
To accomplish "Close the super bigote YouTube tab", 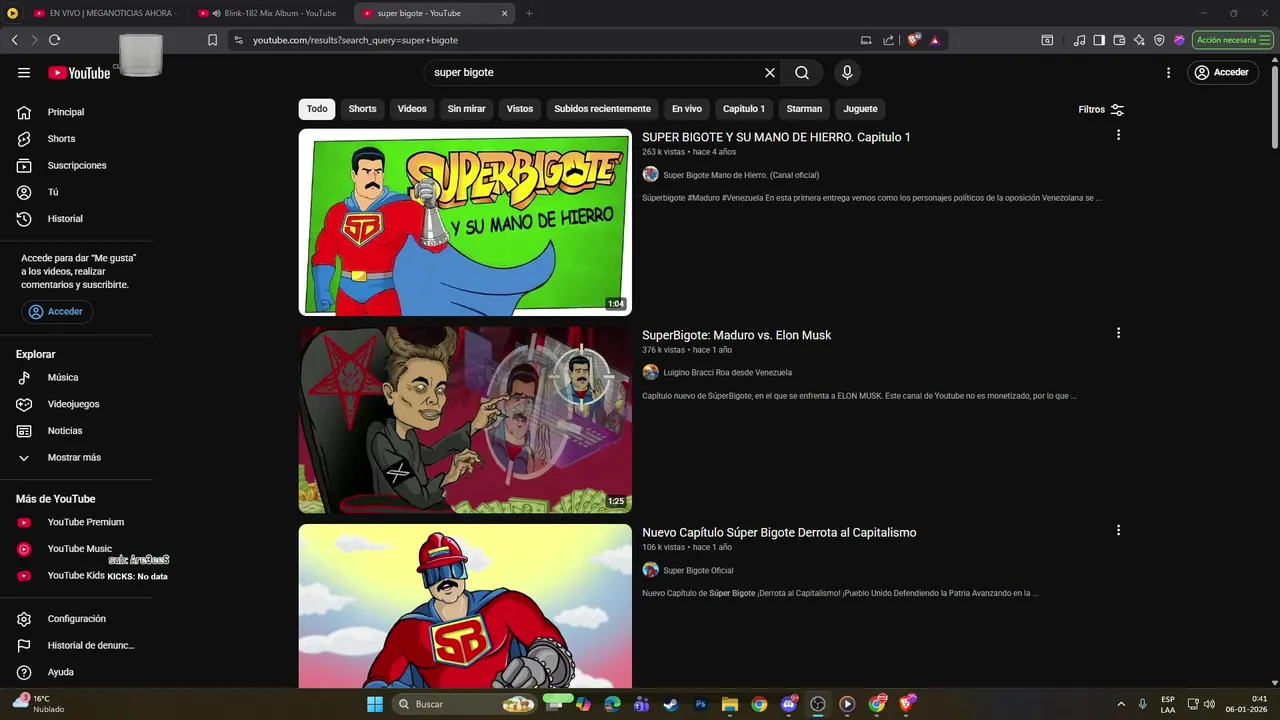I will pyautogui.click(x=504, y=13).
